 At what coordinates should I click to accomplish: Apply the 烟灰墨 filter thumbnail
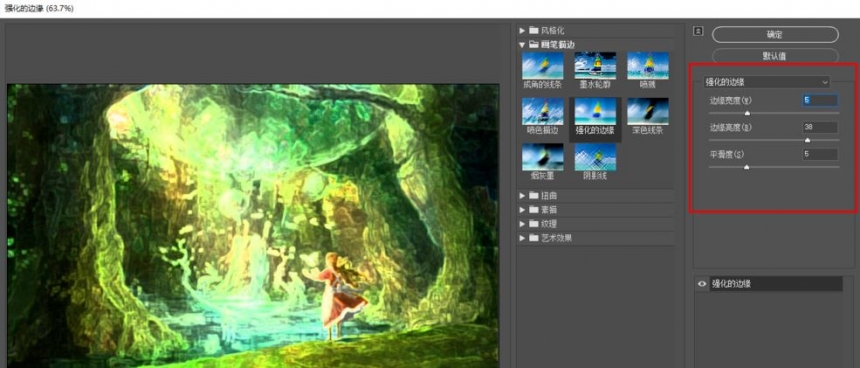[x=543, y=157]
